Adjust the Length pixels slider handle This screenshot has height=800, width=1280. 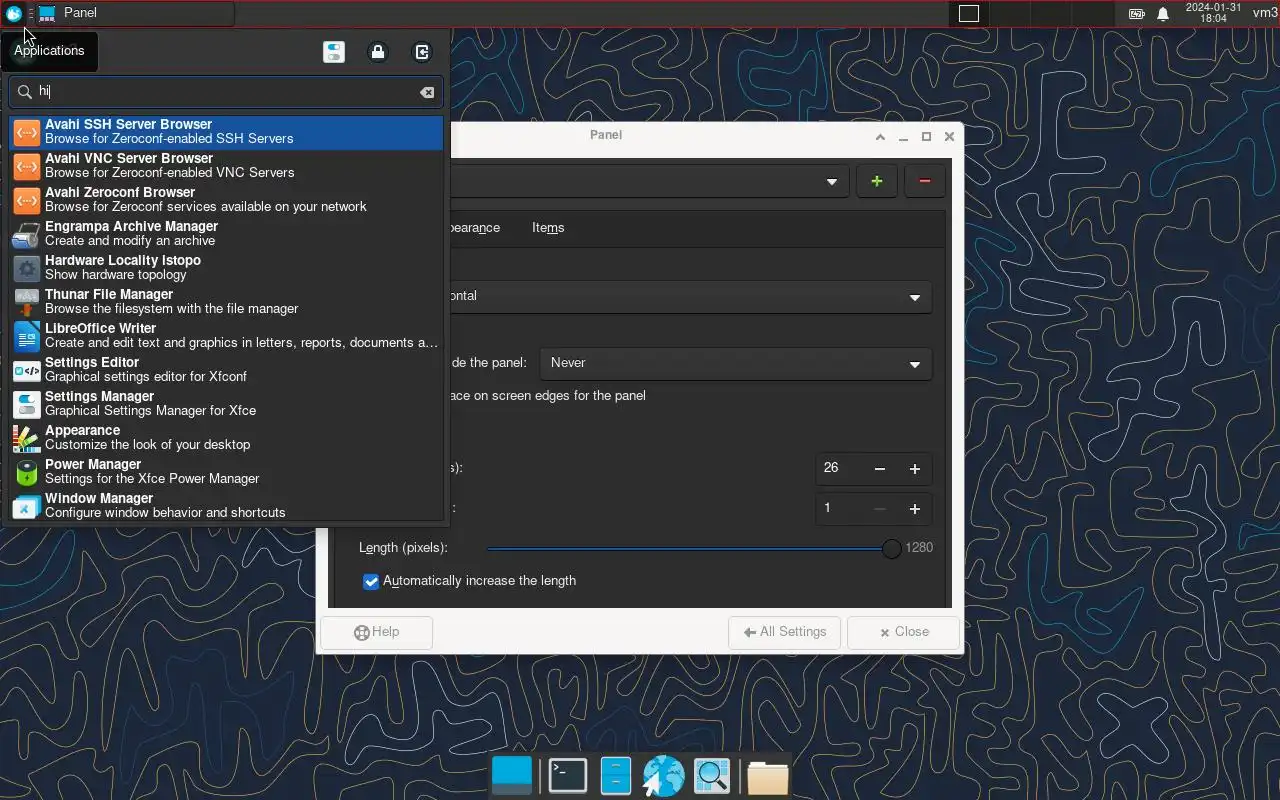coord(891,548)
